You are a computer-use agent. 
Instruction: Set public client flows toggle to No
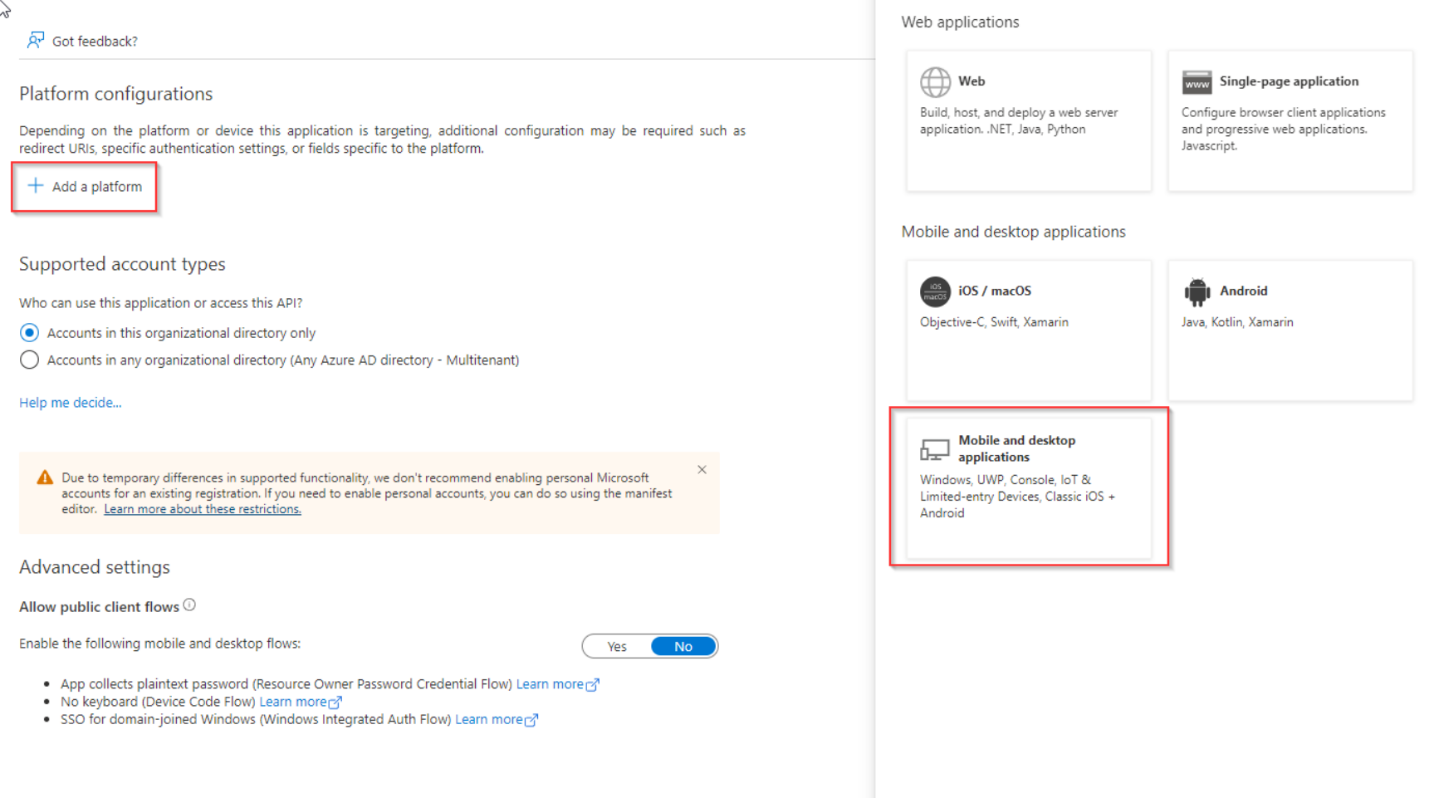pyautogui.click(x=683, y=646)
